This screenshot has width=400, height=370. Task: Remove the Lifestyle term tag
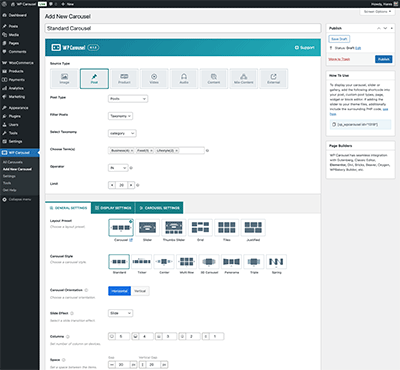177,151
